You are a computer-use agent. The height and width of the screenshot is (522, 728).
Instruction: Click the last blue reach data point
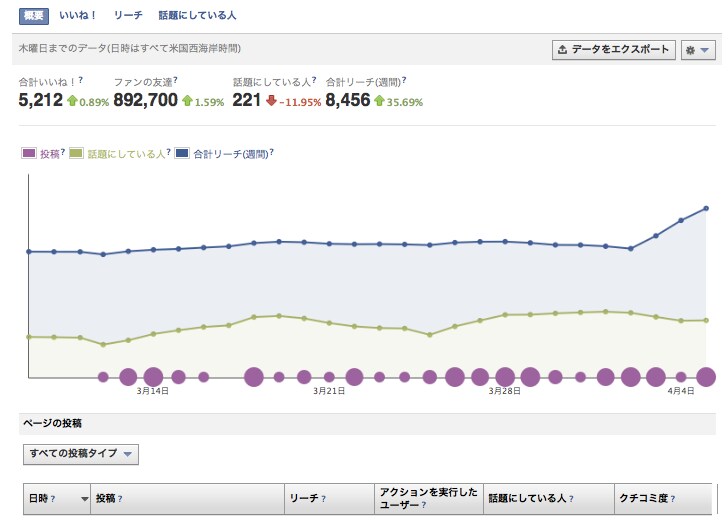706,209
